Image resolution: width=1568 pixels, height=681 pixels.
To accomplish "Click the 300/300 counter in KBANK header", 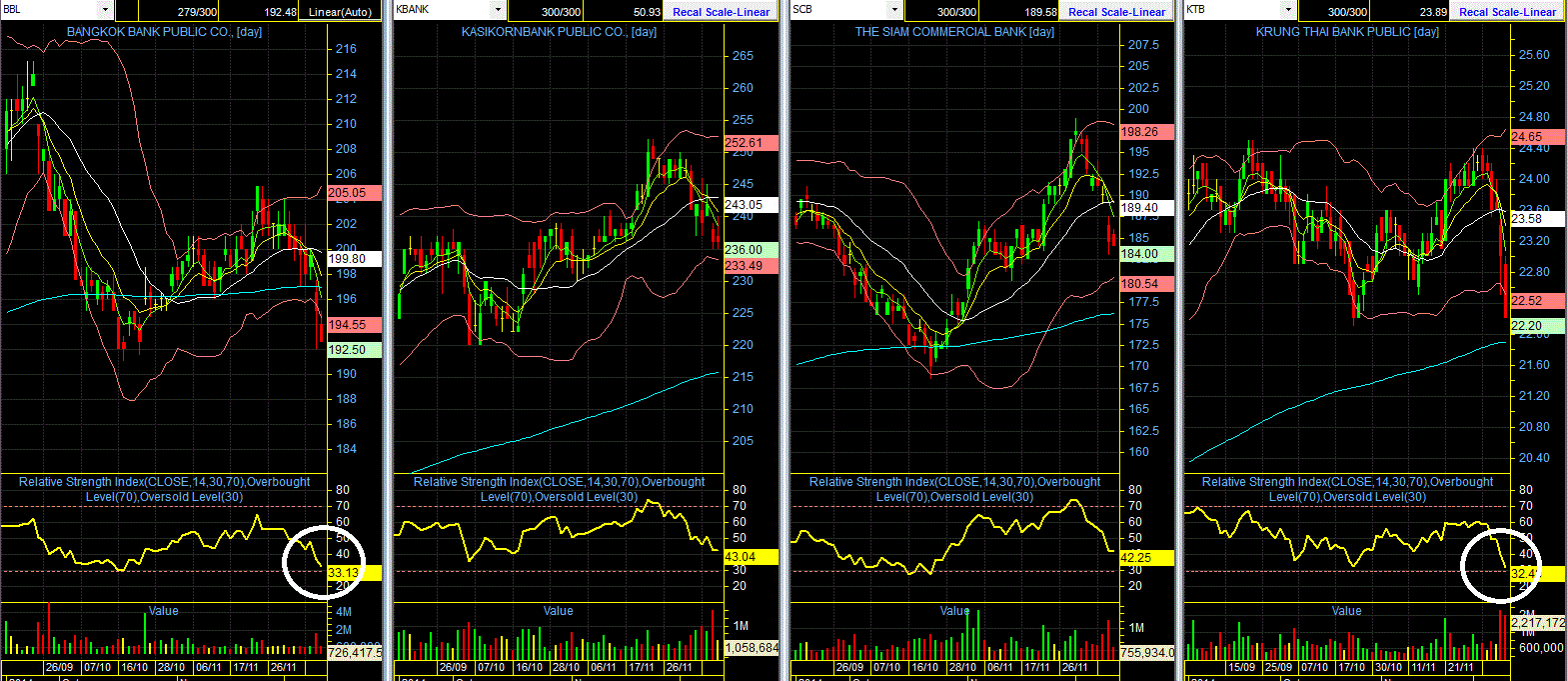I will click(x=561, y=12).
